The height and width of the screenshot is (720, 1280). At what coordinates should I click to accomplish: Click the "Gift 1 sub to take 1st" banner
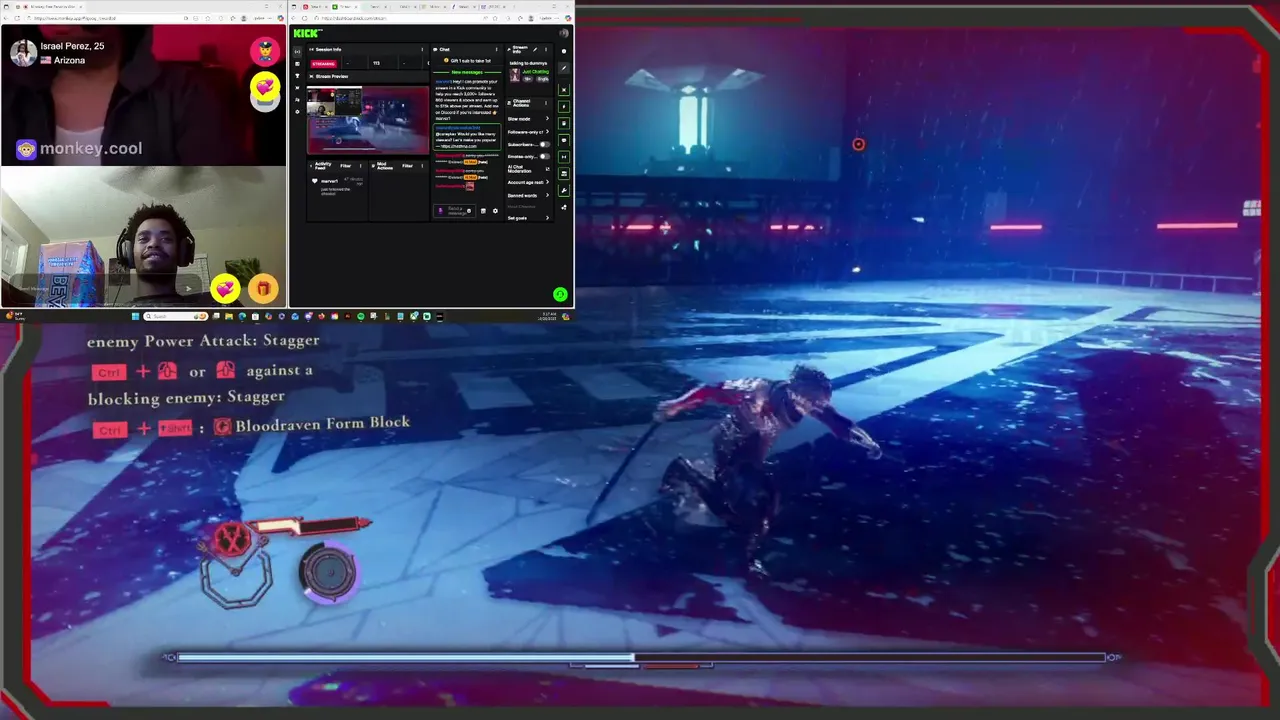[x=467, y=61]
